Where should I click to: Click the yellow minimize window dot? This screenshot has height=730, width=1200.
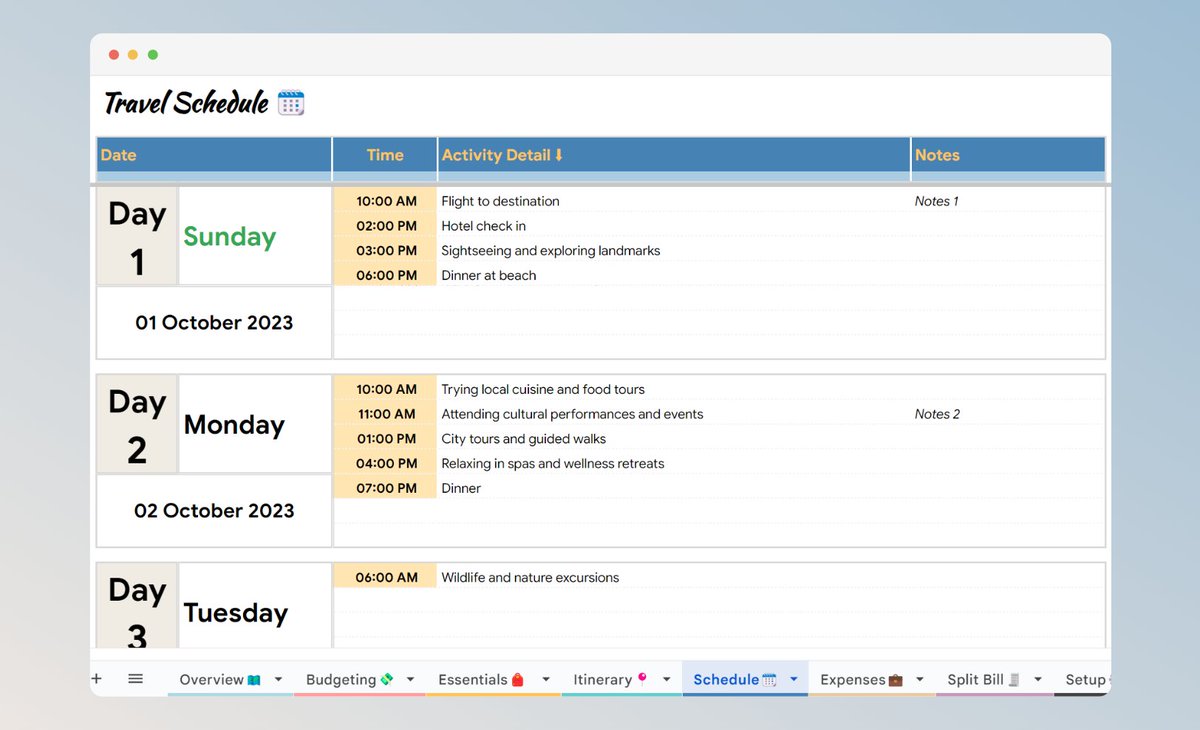(133, 55)
